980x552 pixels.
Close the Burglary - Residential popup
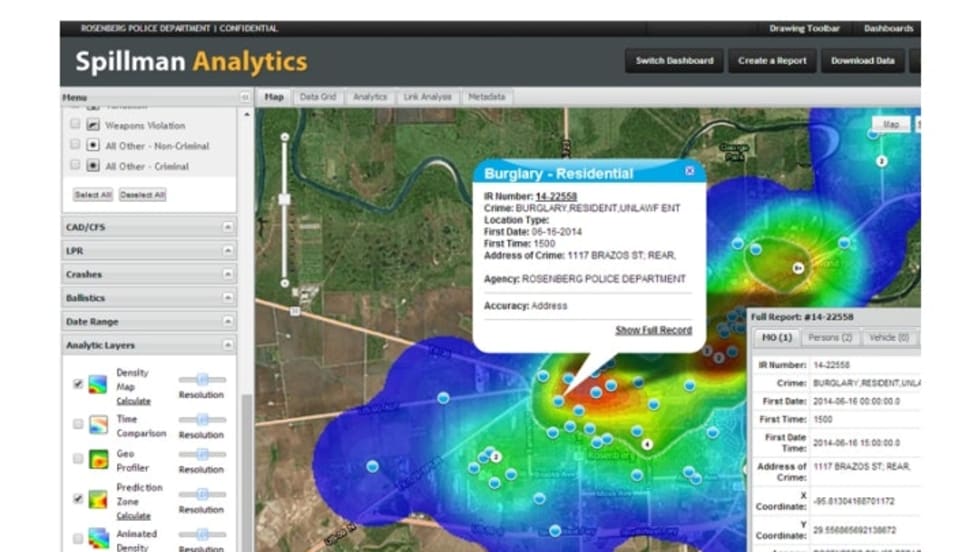tap(689, 172)
